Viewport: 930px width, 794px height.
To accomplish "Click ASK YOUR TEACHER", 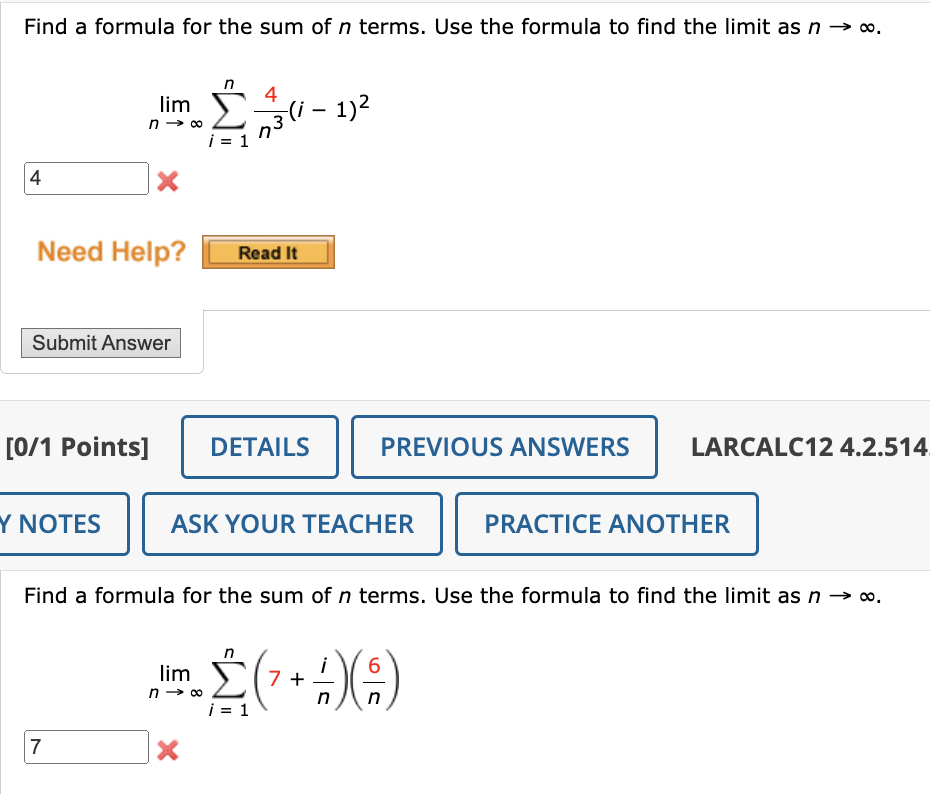I will click(291, 523).
